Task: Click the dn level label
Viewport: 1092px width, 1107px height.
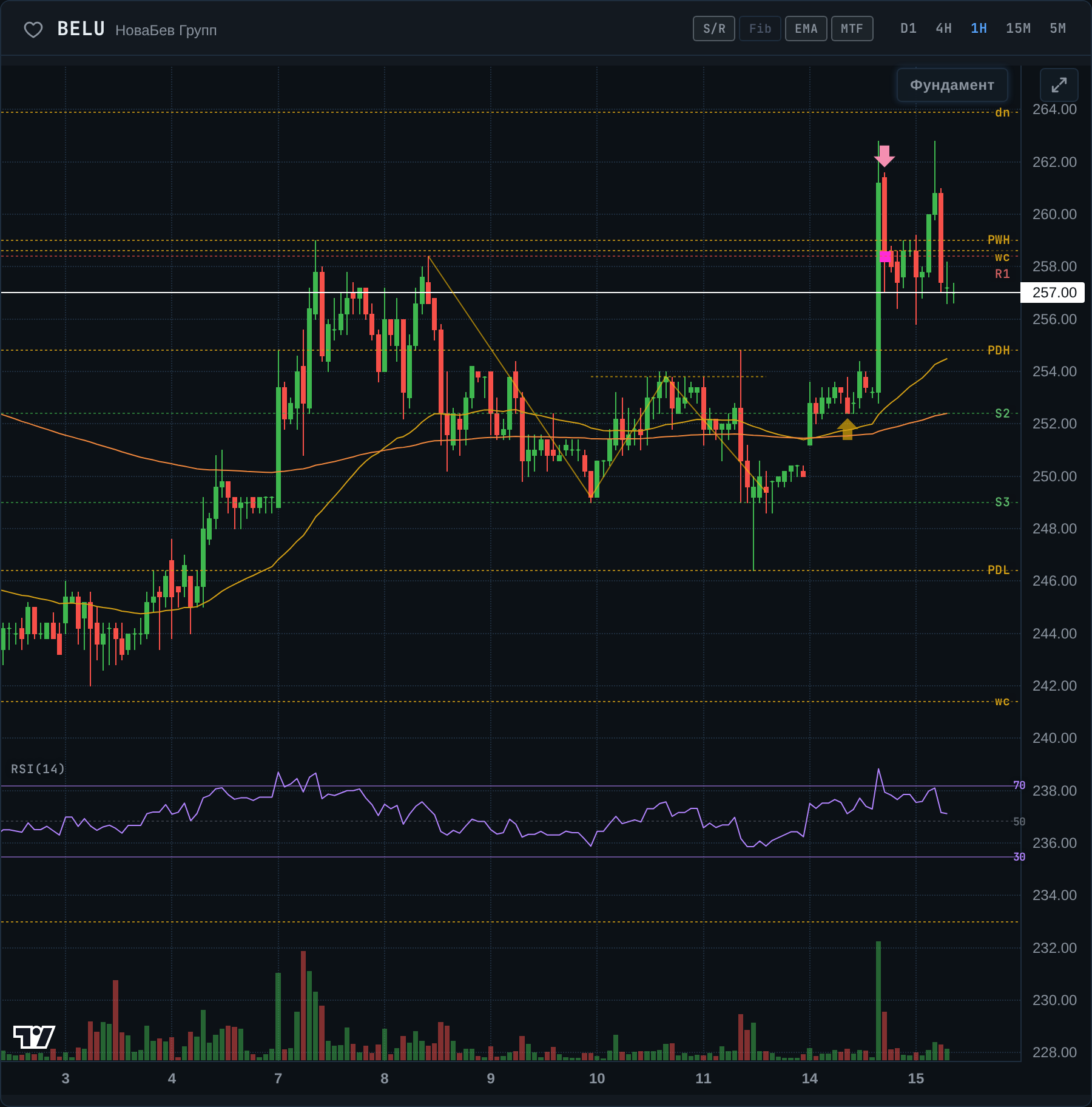Action: coord(1002,112)
